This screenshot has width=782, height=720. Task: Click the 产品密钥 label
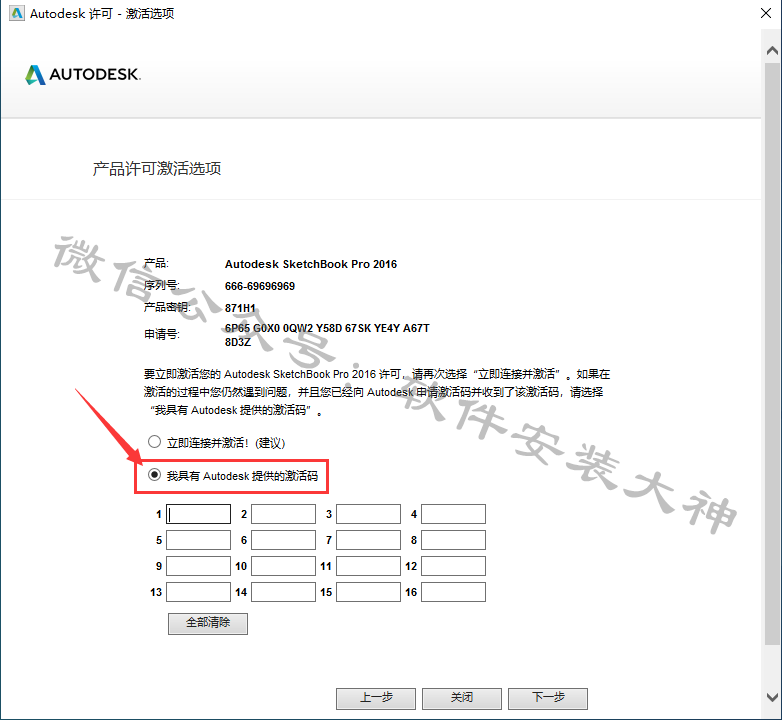point(167,307)
